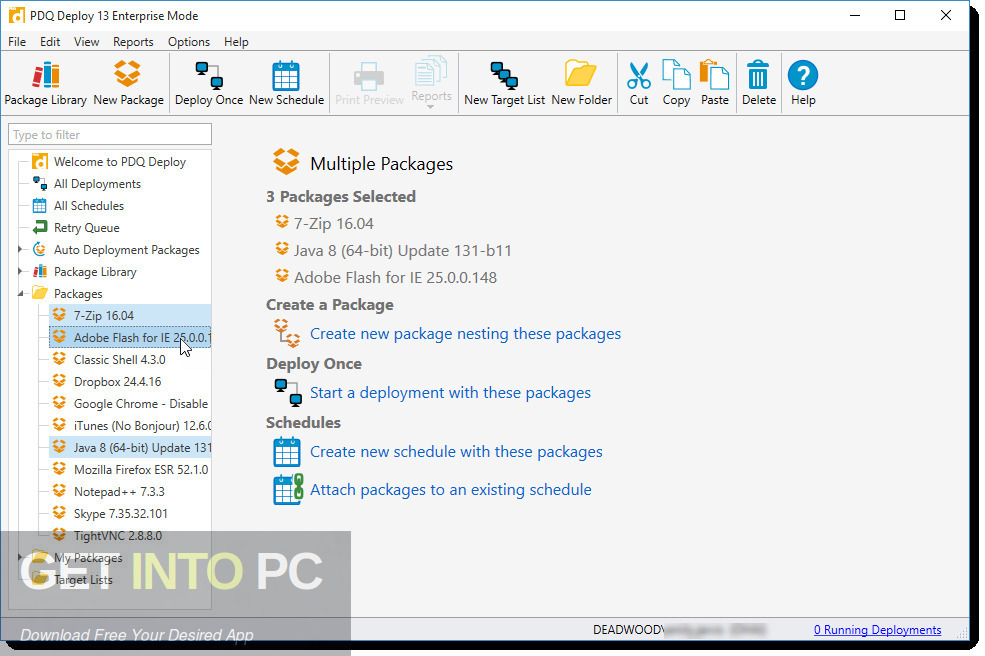Image resolution: width=985 pixels, height=656 pixels.
Task: Open the Edit menu
Action: (x=50, y=41)
